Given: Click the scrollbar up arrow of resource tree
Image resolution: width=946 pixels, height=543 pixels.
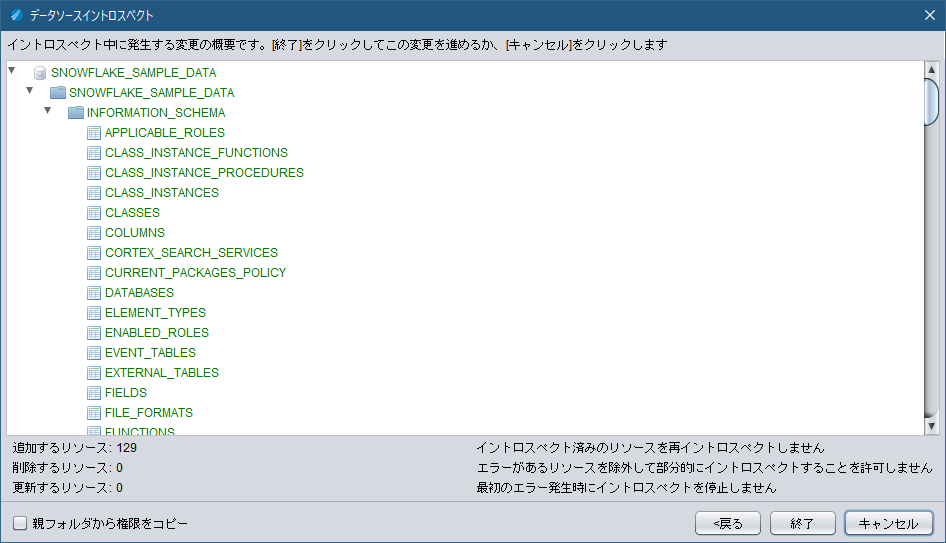Looking at the screenshot, I should [932, 70].
